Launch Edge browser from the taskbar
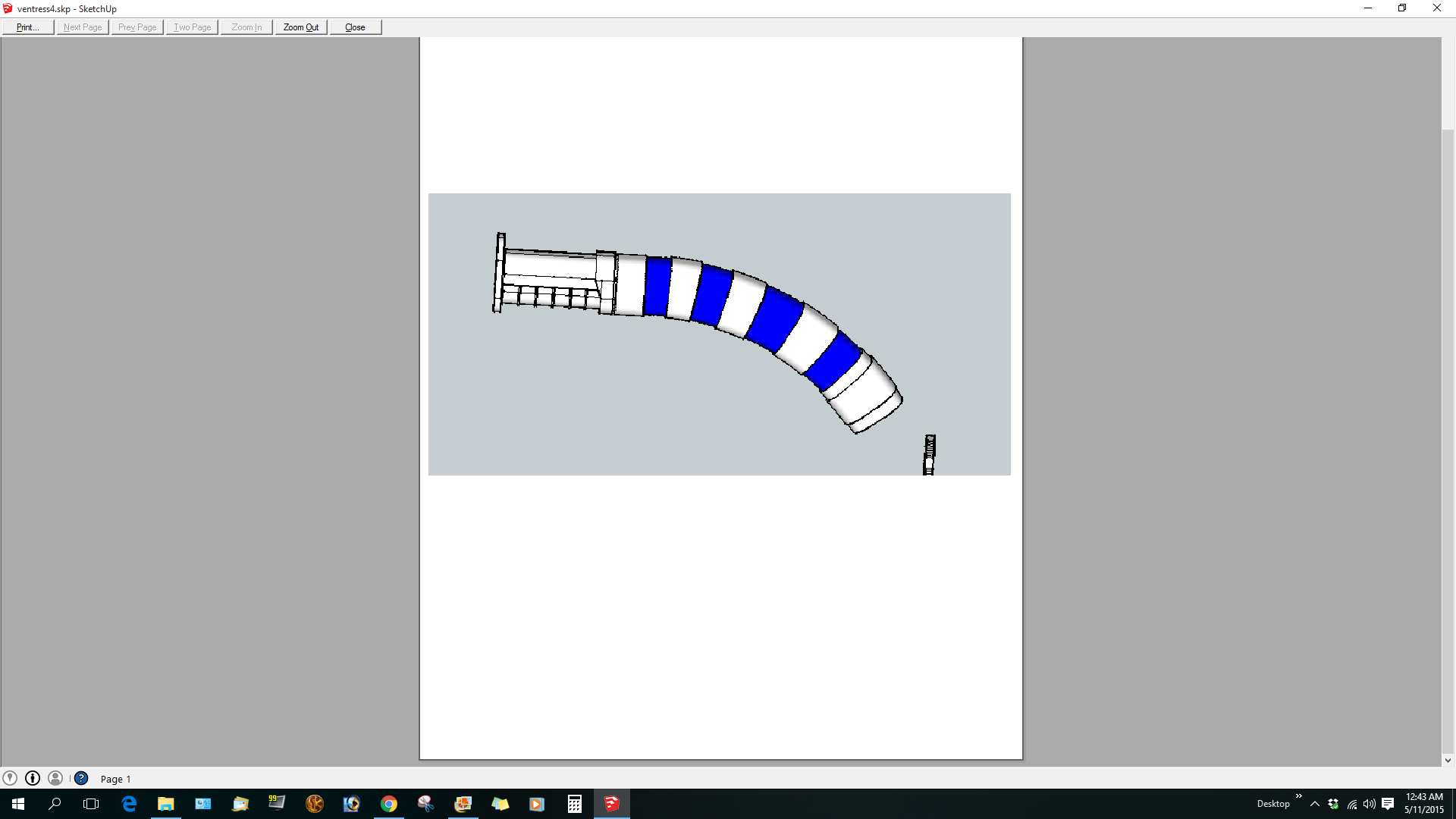Screen dimensions: 1456x819 pyautogui.click(x=129, y=804)
